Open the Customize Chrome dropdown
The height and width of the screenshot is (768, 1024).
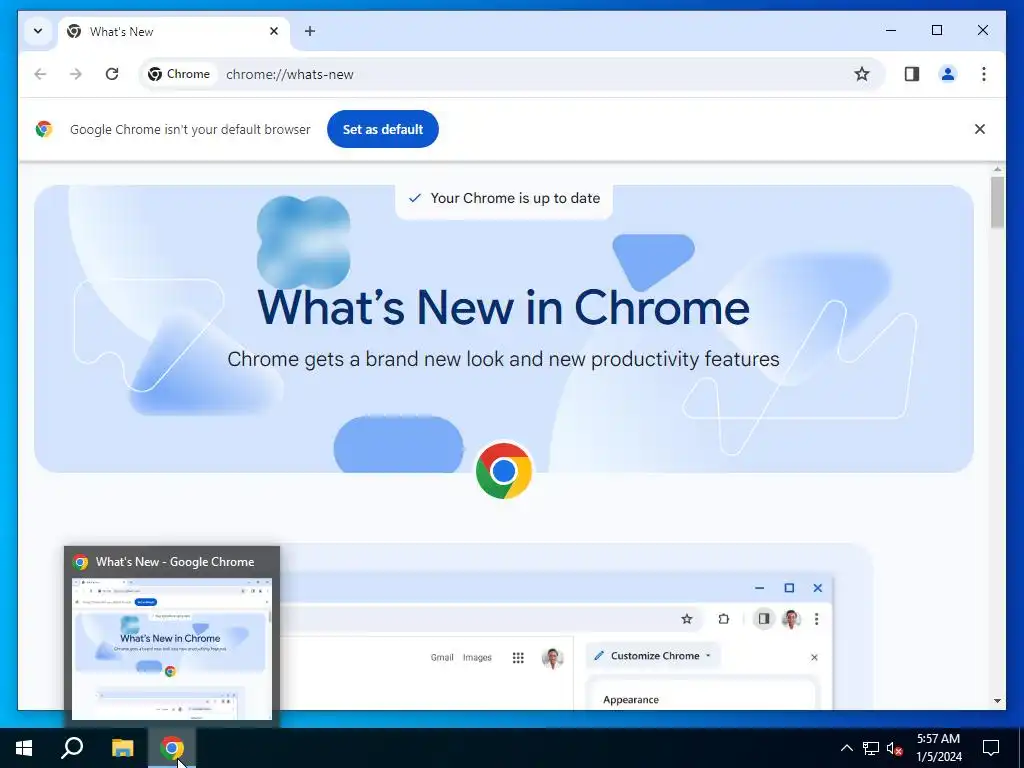(653, 656)
